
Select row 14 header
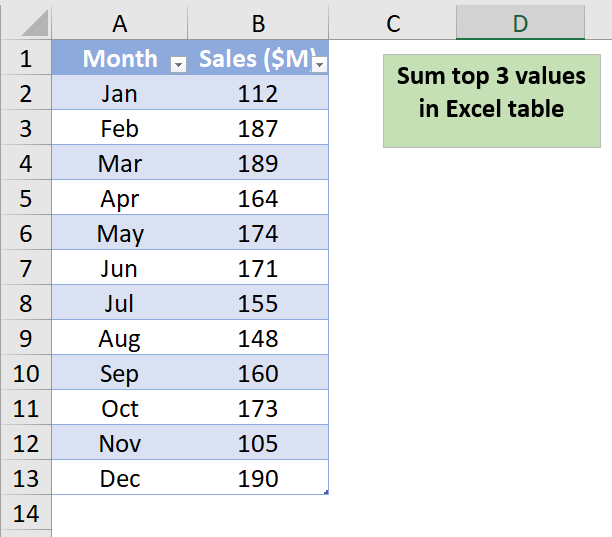coord(26,514)
